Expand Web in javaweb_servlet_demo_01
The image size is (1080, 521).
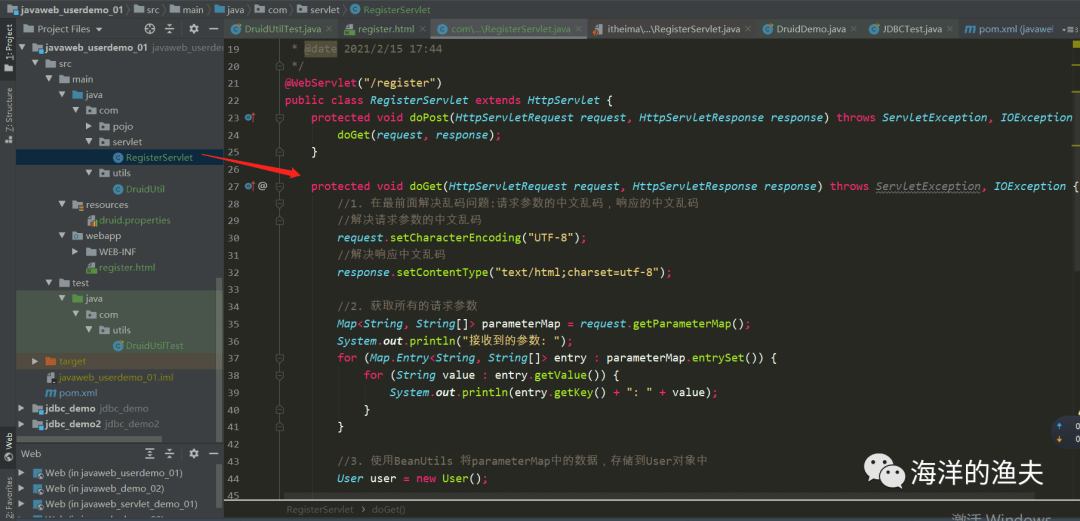pyautogui.click(x=22, y=504)
